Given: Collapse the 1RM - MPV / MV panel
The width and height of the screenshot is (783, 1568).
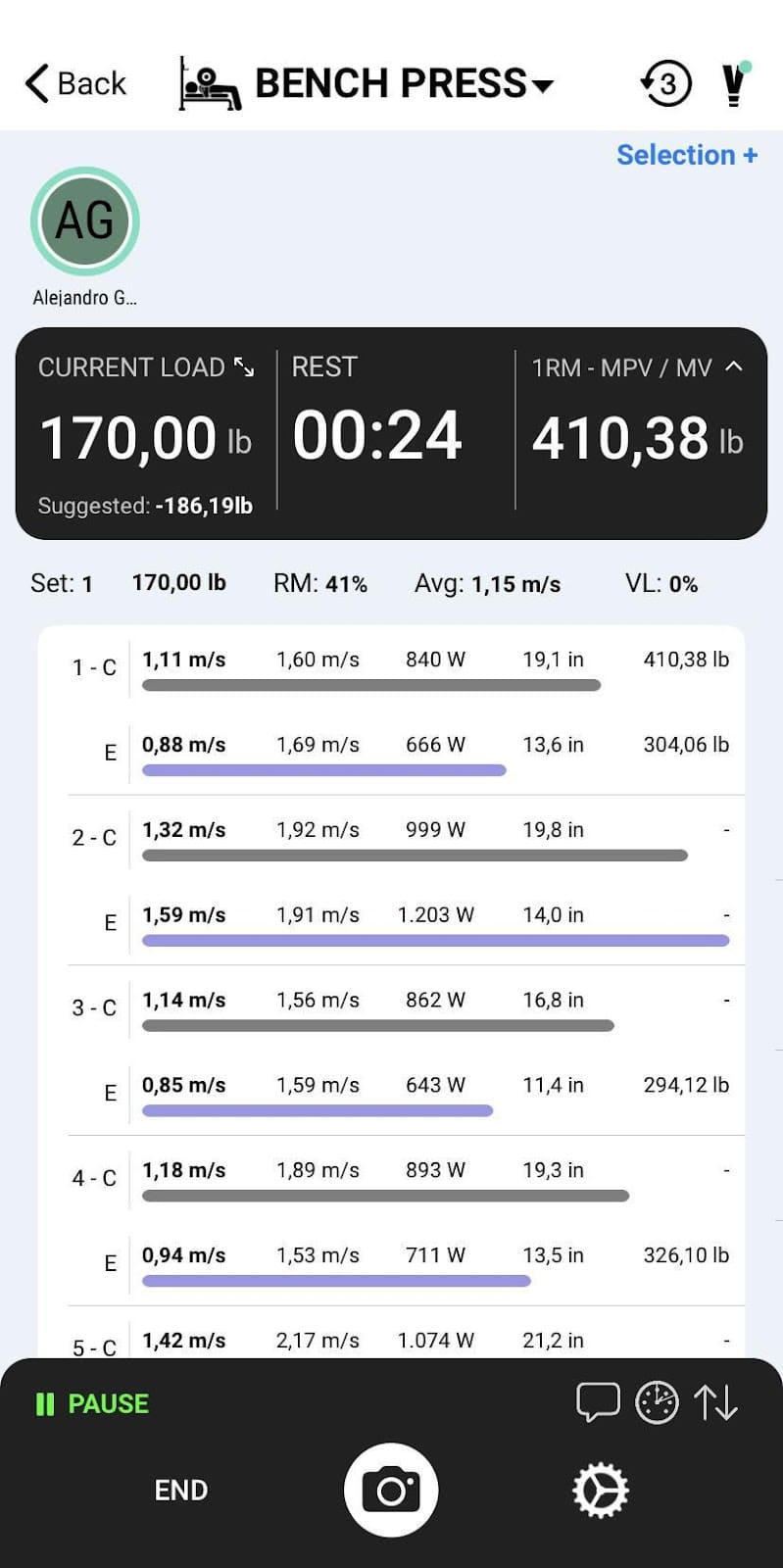Looking at the screenshot, I should (x=733, y=367).
